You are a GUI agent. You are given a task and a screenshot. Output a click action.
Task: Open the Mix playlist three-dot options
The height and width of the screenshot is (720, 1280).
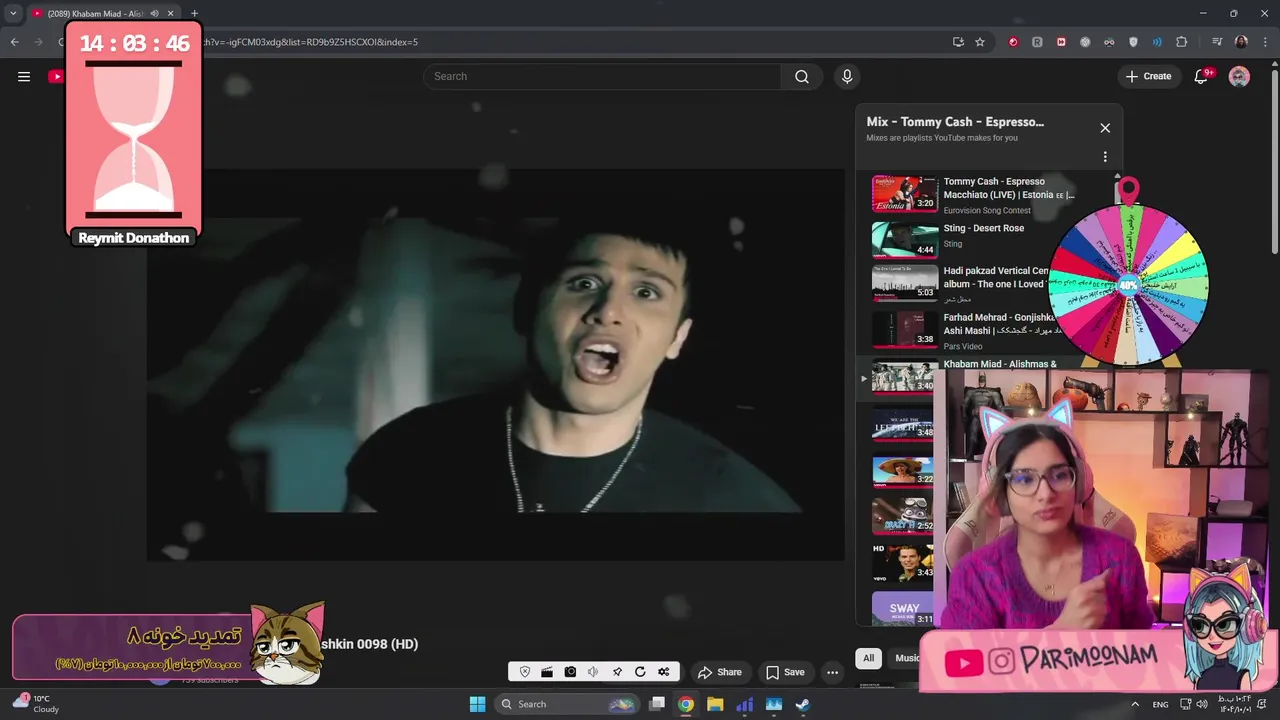click(1105, 156)
